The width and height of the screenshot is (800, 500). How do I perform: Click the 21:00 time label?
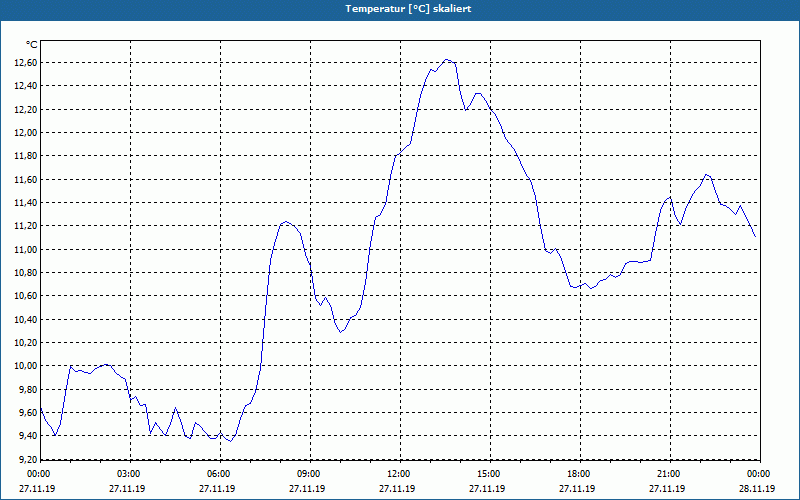tap(667, 474)
